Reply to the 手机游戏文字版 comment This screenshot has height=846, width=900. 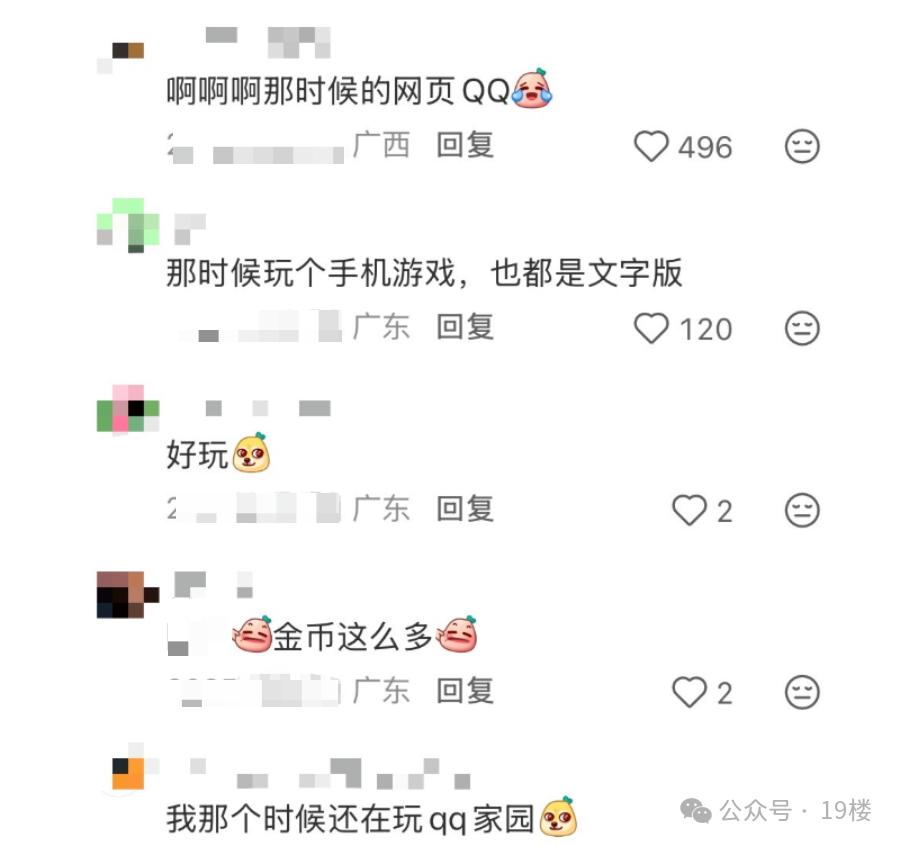point(465,327)
